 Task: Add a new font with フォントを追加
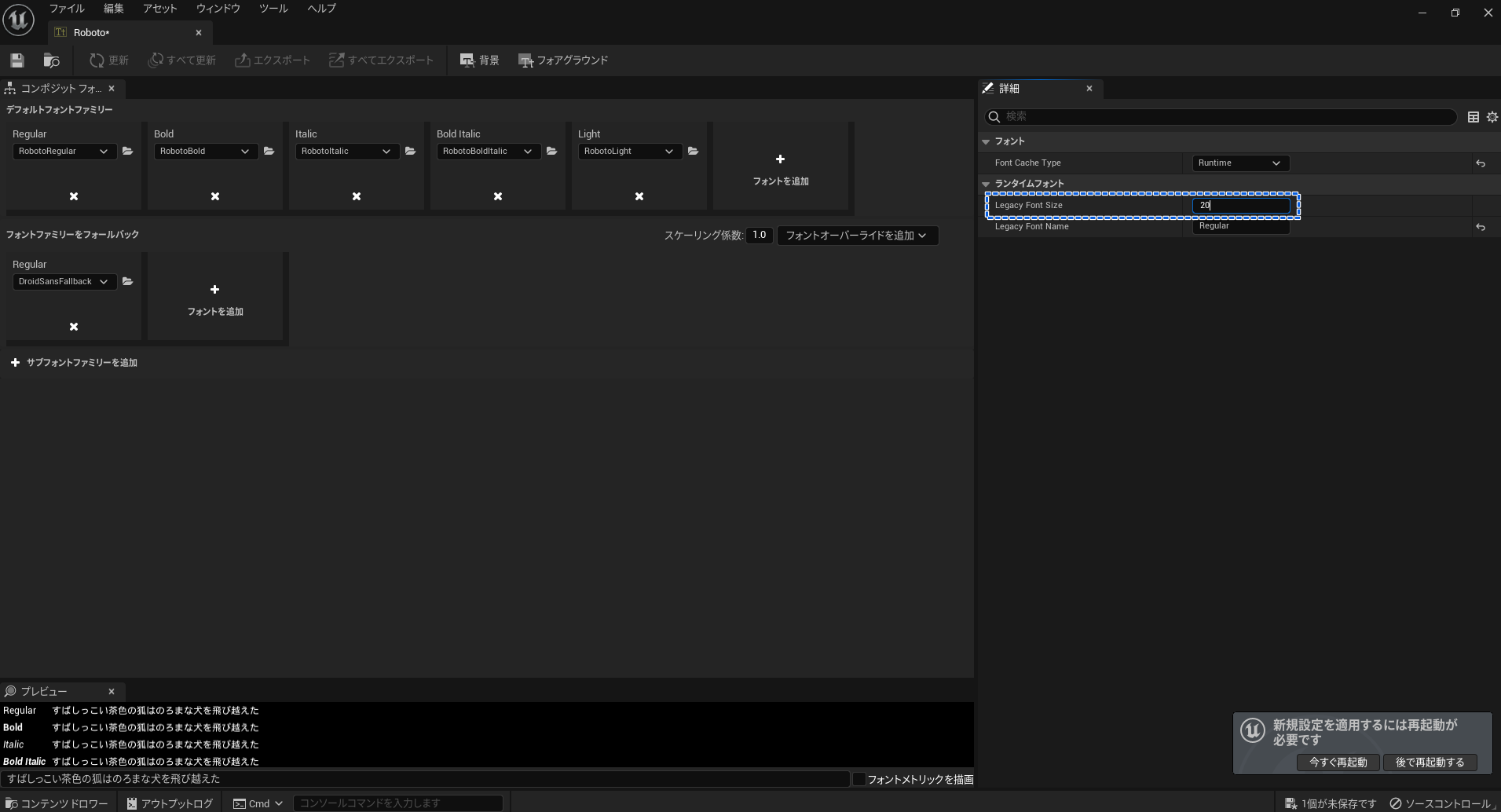(780, 169)
